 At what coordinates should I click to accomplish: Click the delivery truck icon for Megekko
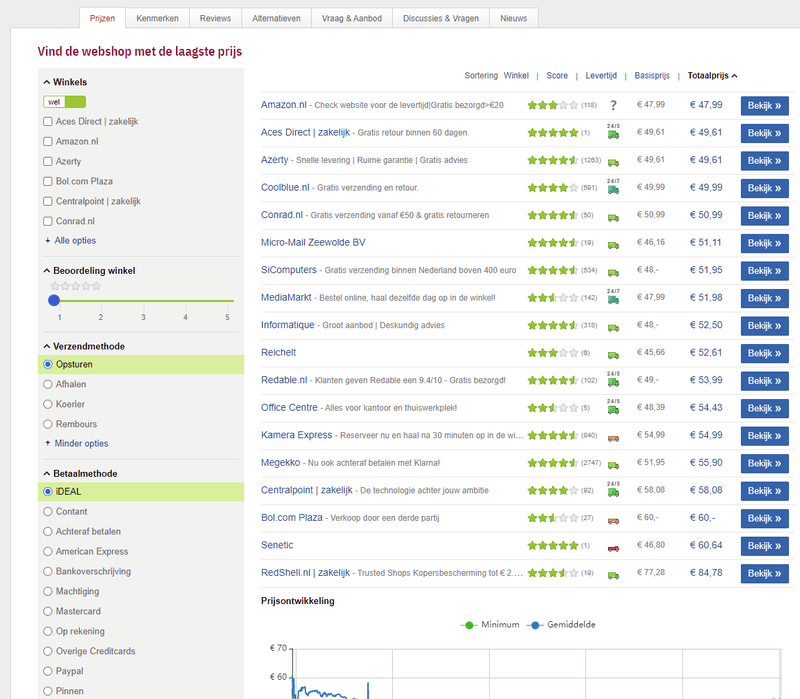pyautogui.click(x=613, y=466)
